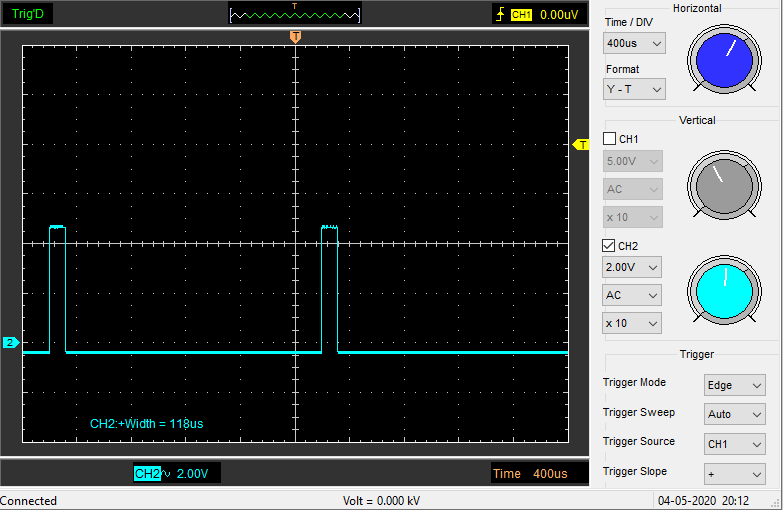
Task: Change Trigger Sweep Auto dropdown
Action: pos(735,414)
